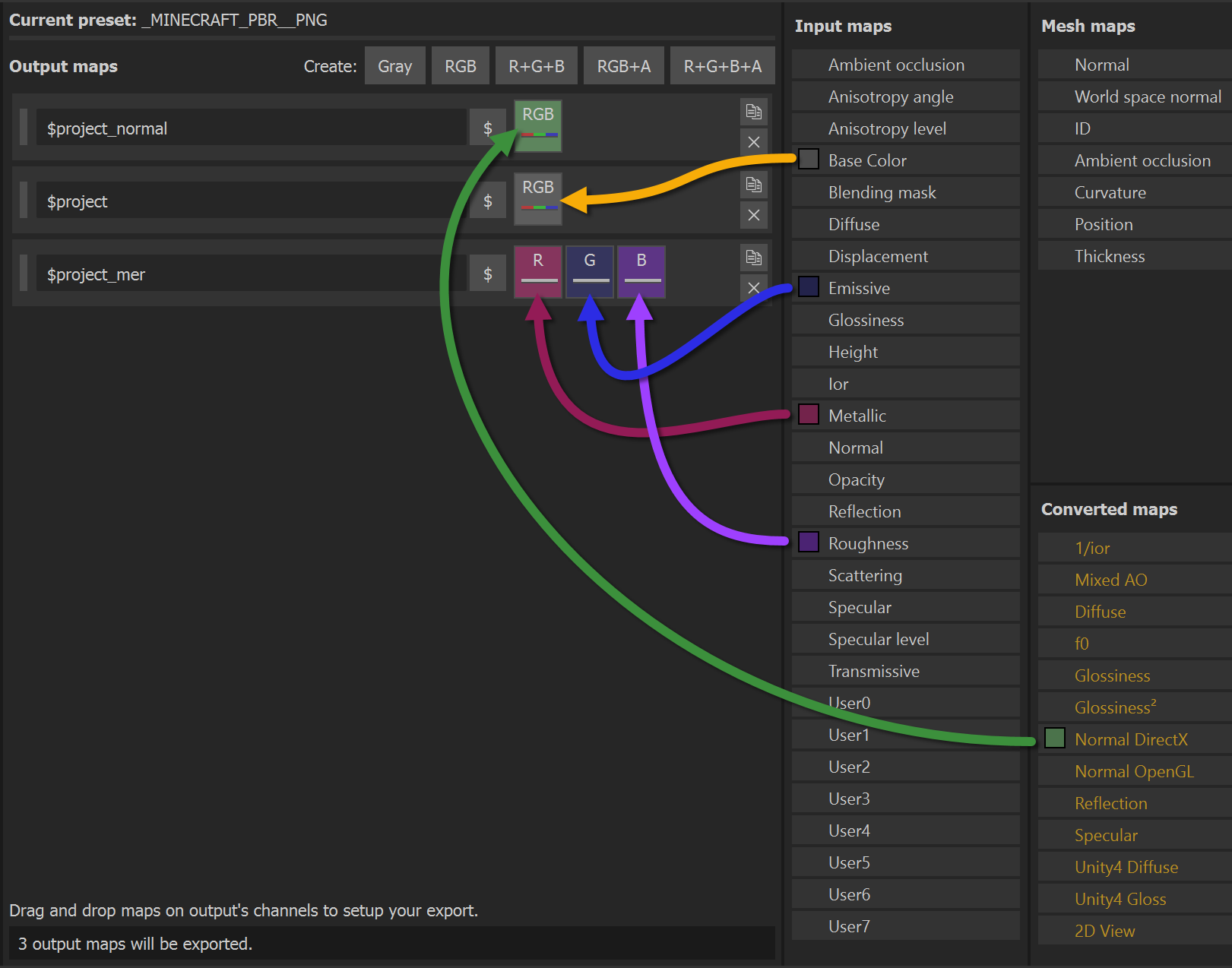Create a new Gray output map
Viewport: 1232px width, 968px height.
coord(394,66)
